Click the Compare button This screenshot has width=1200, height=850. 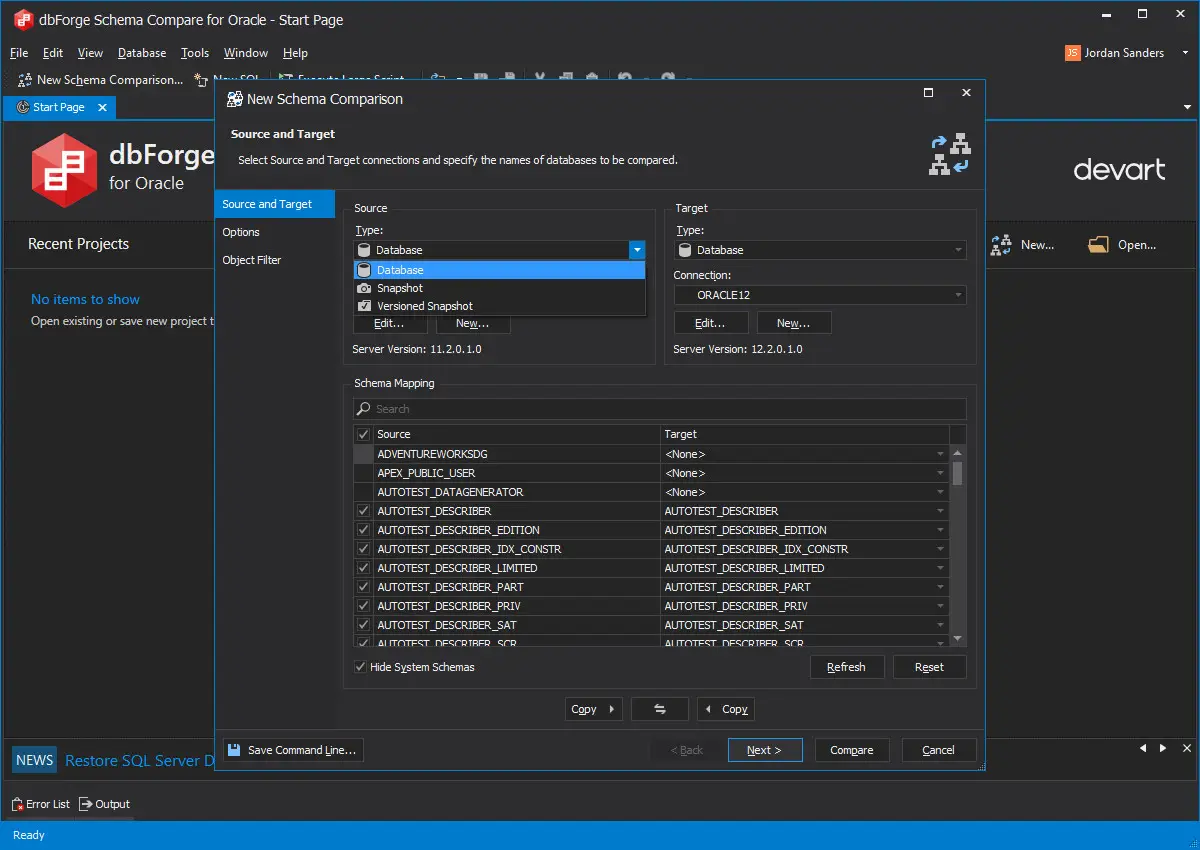(x=852, y=750)
